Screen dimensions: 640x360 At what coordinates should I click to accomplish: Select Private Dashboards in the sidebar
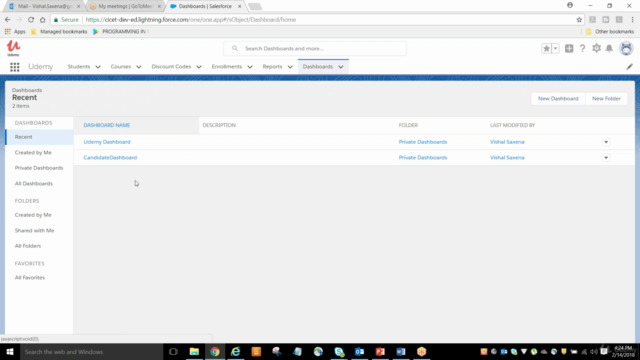point(39,168)
